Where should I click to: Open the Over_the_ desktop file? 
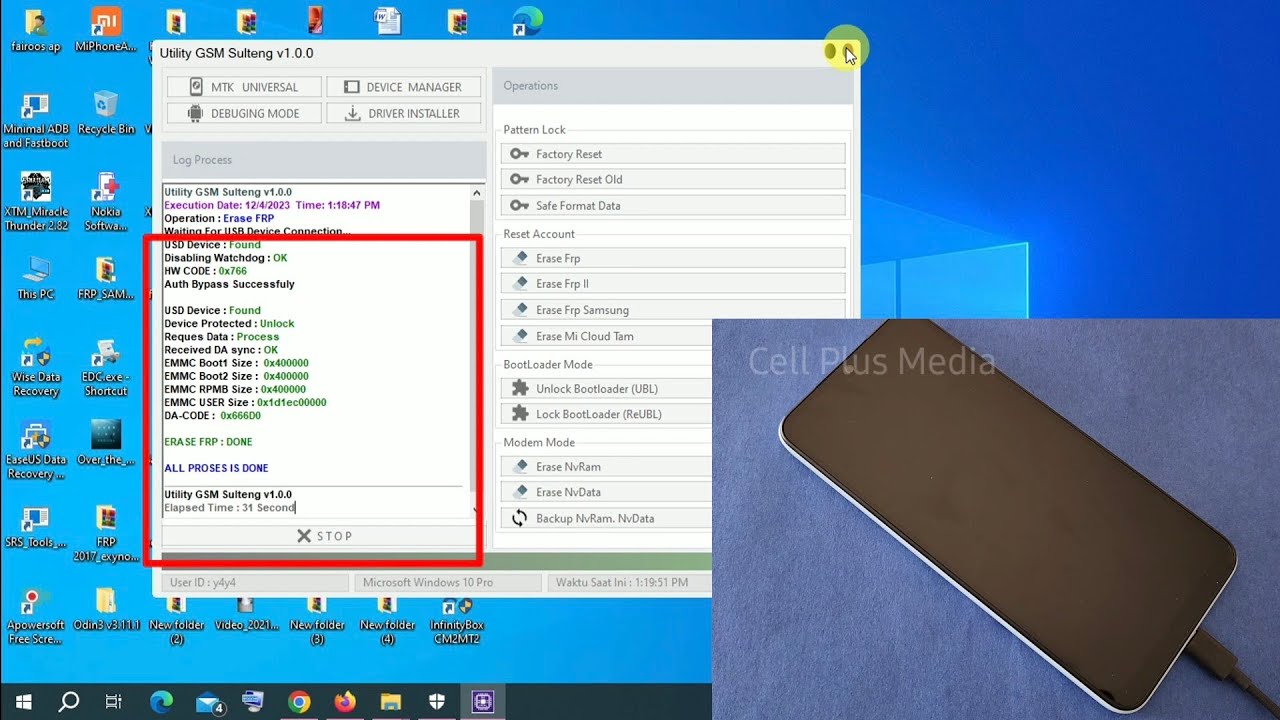pyautogui.click(x=106, y=444)
